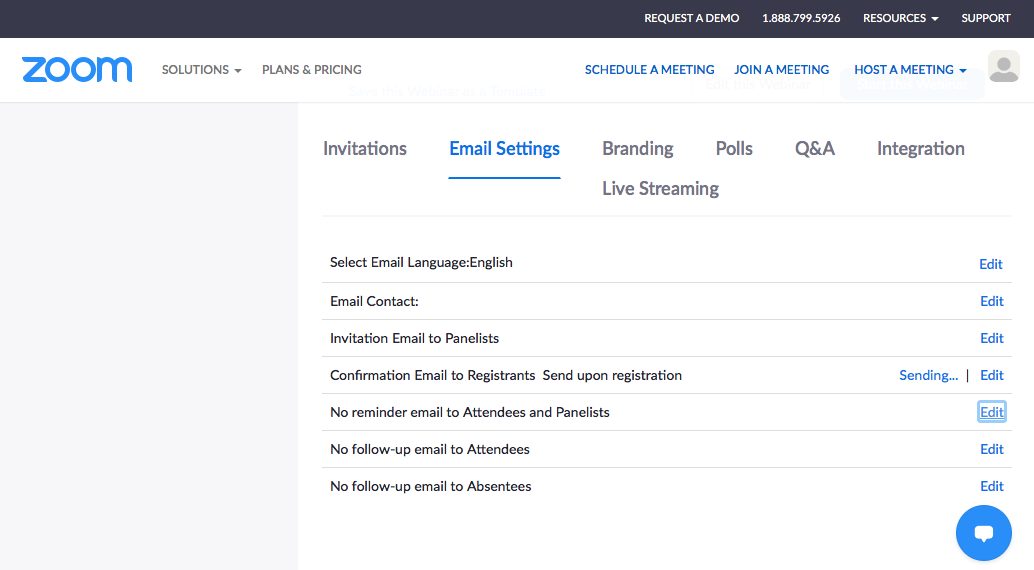This screenshot has height=570, width=1034.
Task: Open the Resources dropdown menu
Action: tap(900, 18)
